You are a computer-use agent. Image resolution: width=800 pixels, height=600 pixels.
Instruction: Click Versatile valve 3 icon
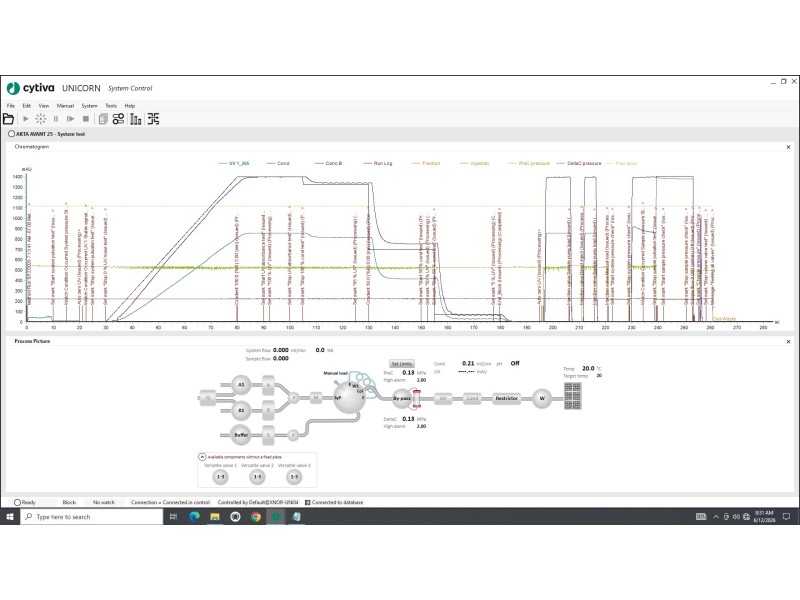(294, 477)
